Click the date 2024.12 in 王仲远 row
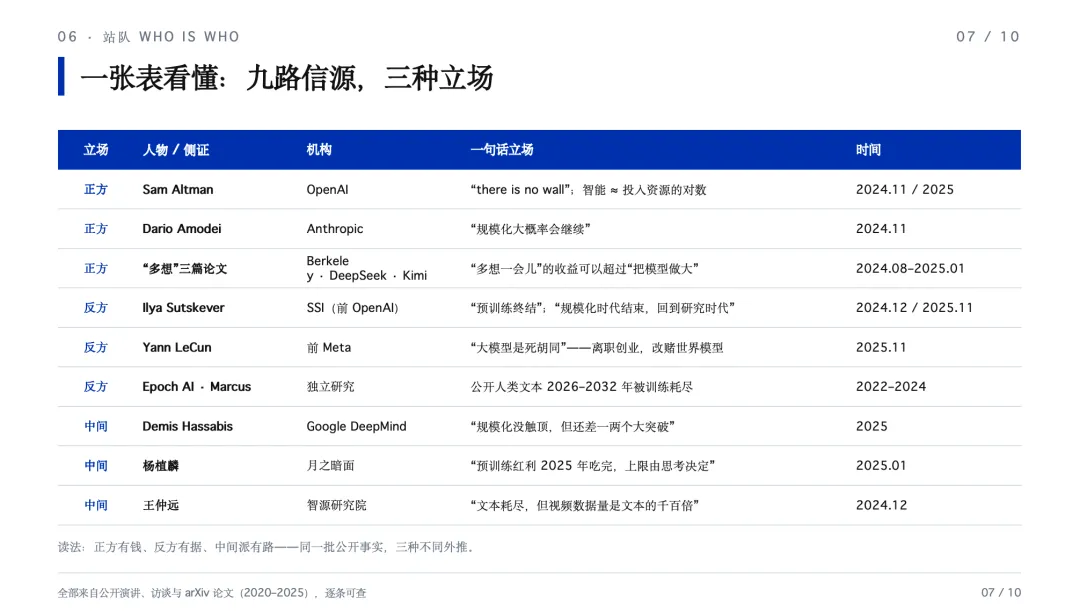The height and width of the screenshot is (611, 1080). tap(881, 506)
